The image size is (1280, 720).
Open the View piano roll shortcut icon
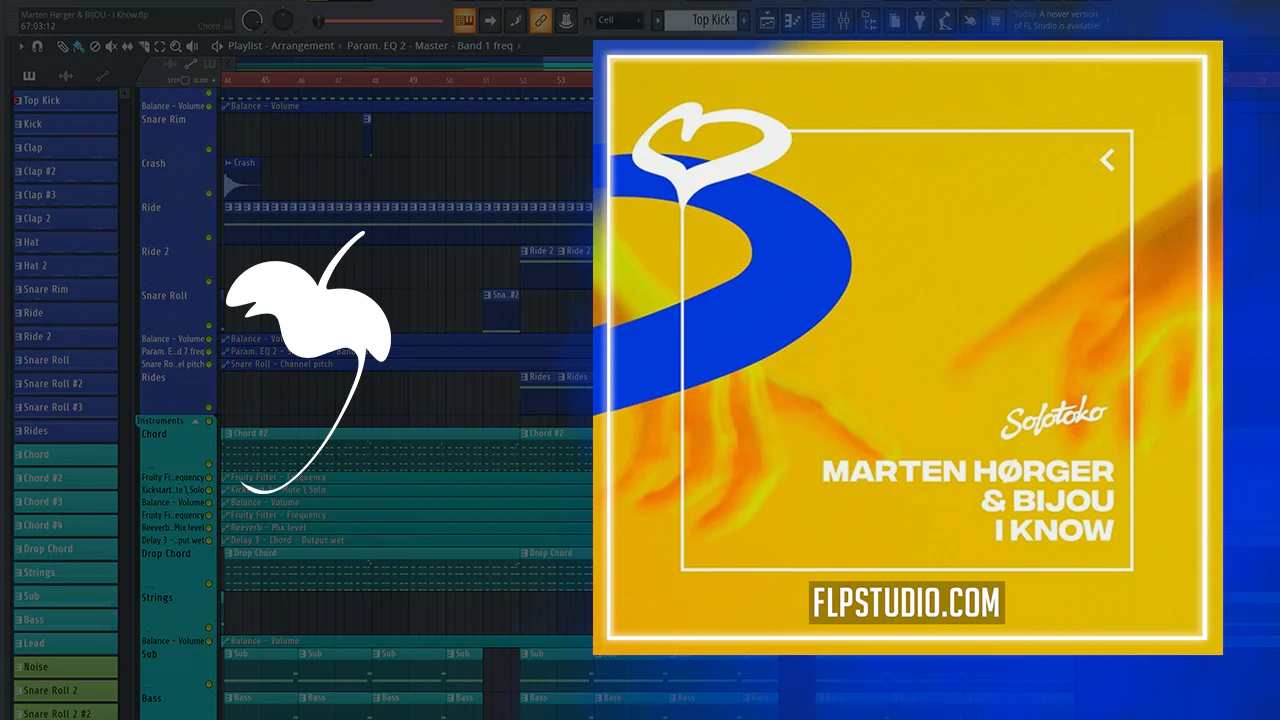pos(793,20)
